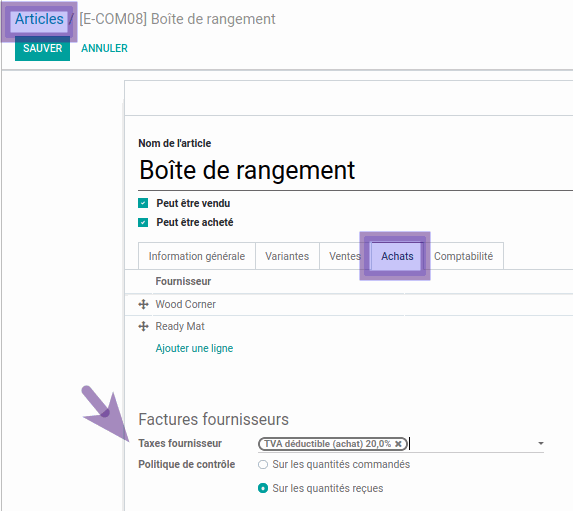Uncheck the Peut être acheté checkbox
The height and width of the screenshot is (511, 573).
click(x=143, y=222)
